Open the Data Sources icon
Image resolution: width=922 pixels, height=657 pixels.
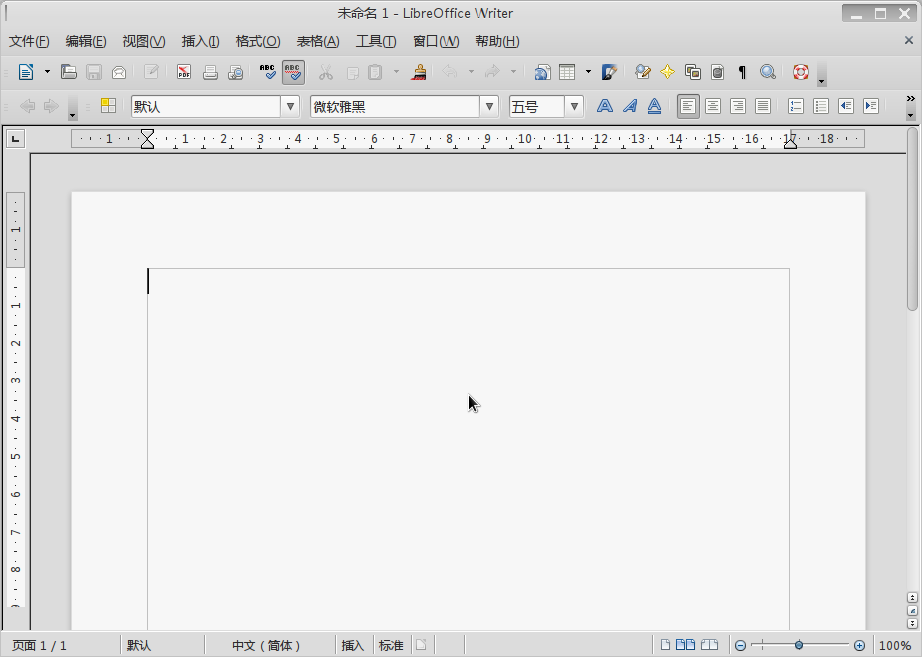tap(717, 72)
